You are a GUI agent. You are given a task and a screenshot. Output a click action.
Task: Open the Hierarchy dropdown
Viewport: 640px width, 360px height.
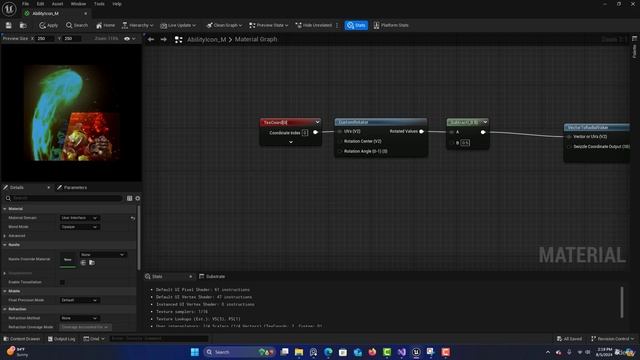(138, 25)
